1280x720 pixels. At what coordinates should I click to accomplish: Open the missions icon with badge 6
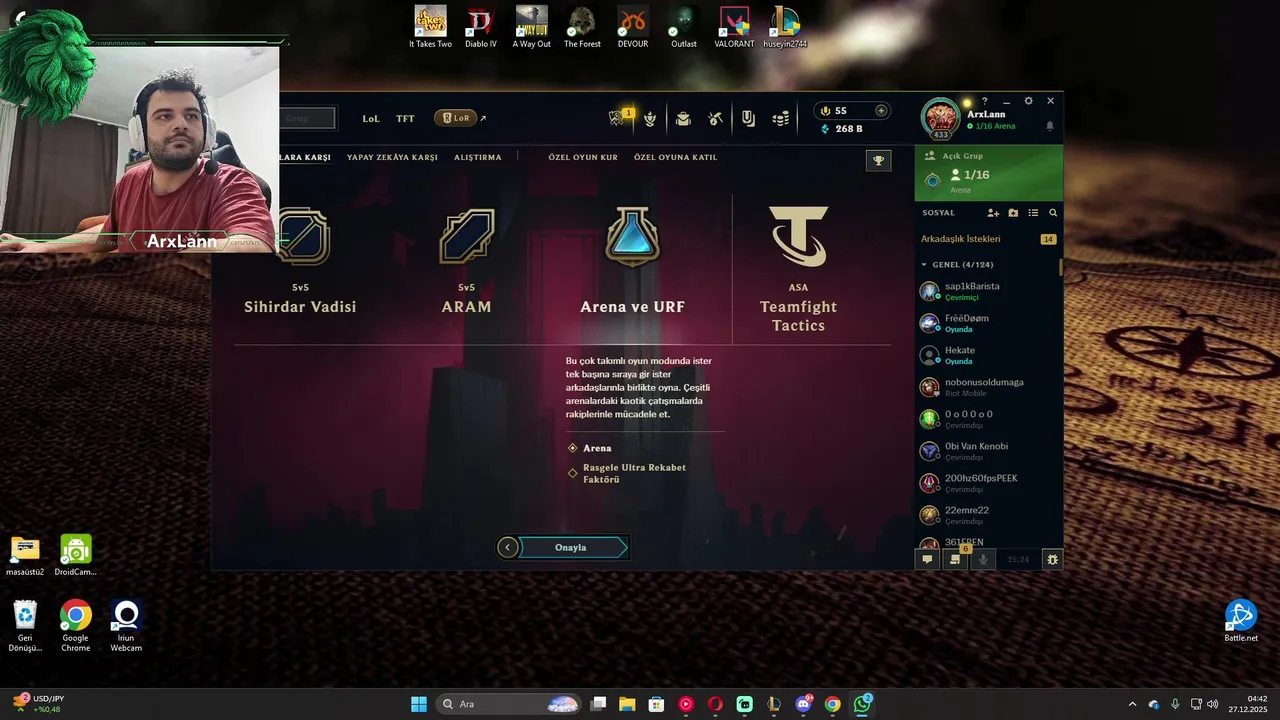click(x=955, y=559)
